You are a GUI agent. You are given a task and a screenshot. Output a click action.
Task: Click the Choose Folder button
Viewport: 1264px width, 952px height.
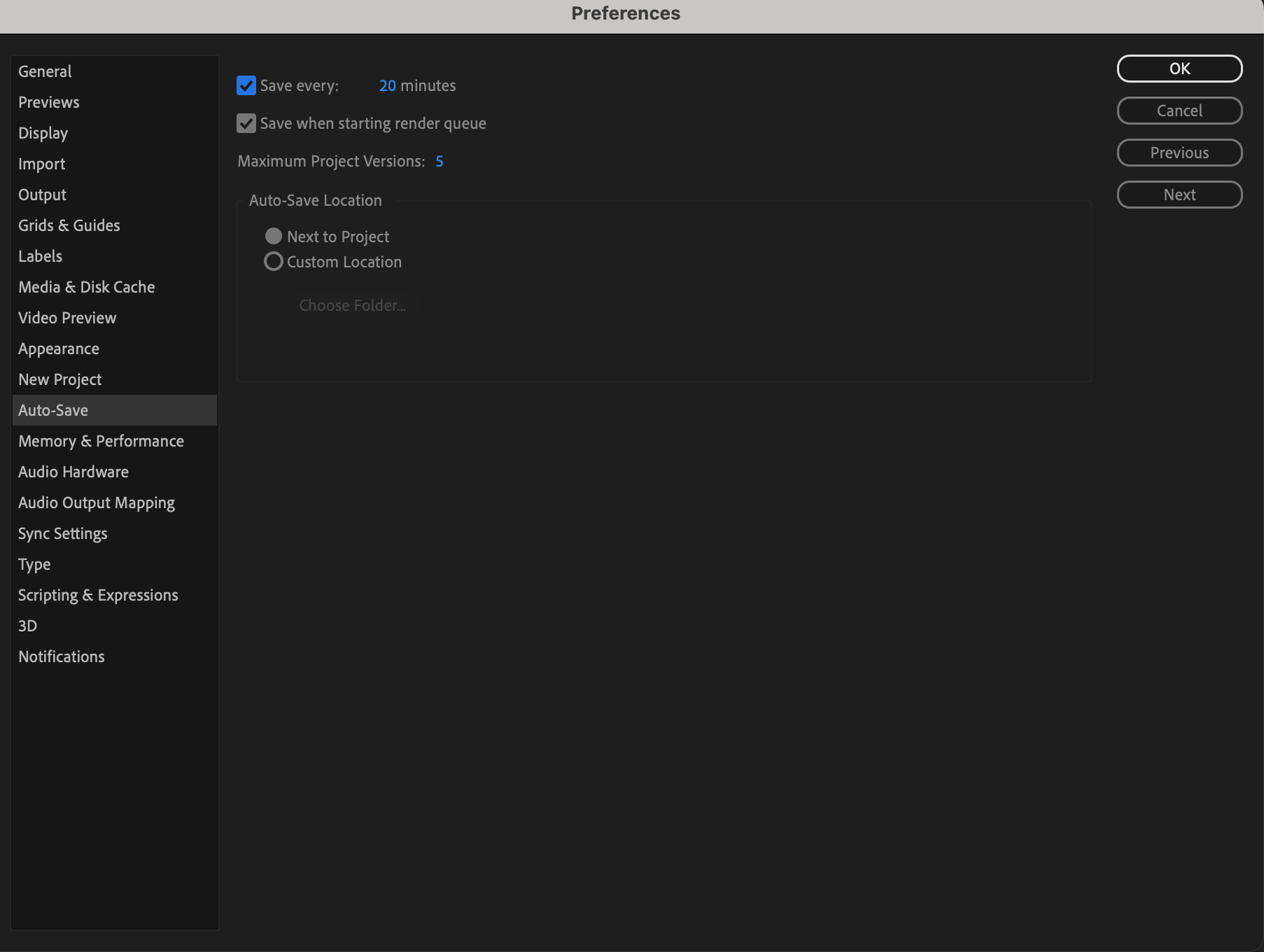click(352, 305)
